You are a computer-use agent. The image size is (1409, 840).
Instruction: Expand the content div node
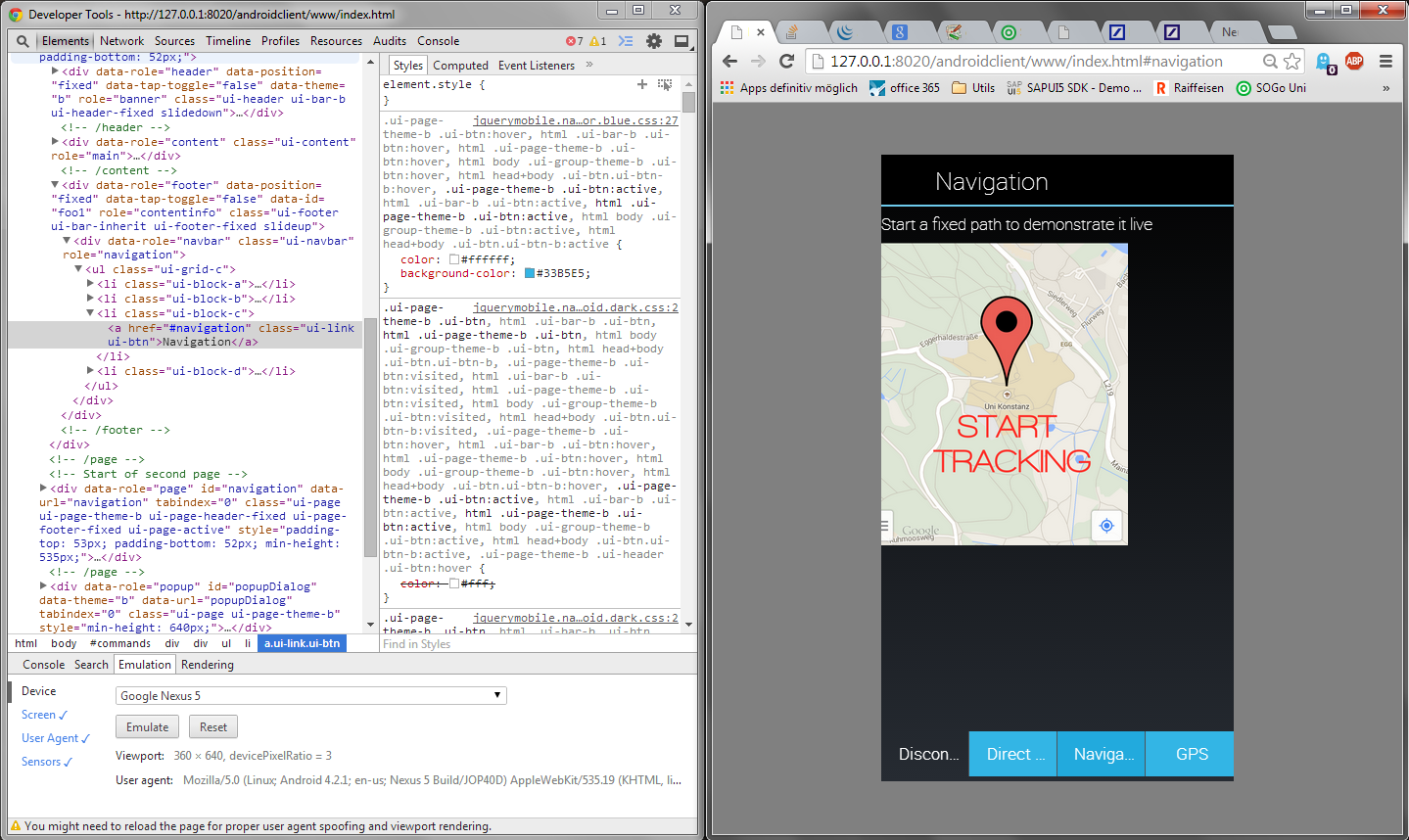tap(55, 142)
